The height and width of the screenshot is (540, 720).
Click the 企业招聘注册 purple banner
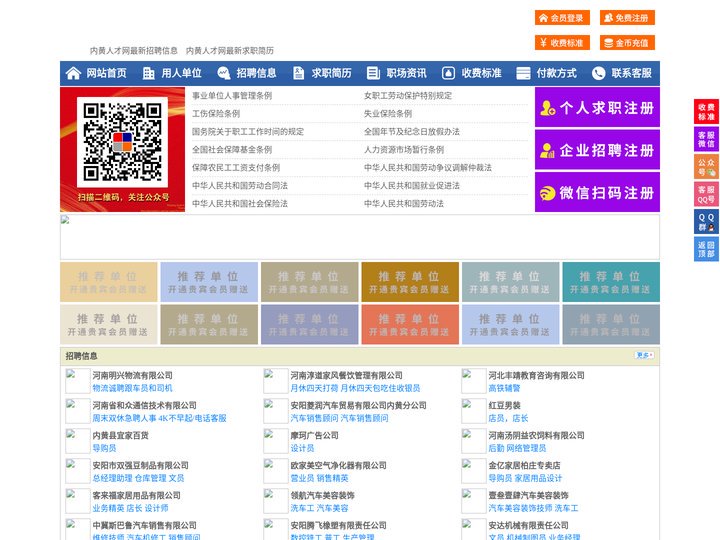click(x=597, y=150)
